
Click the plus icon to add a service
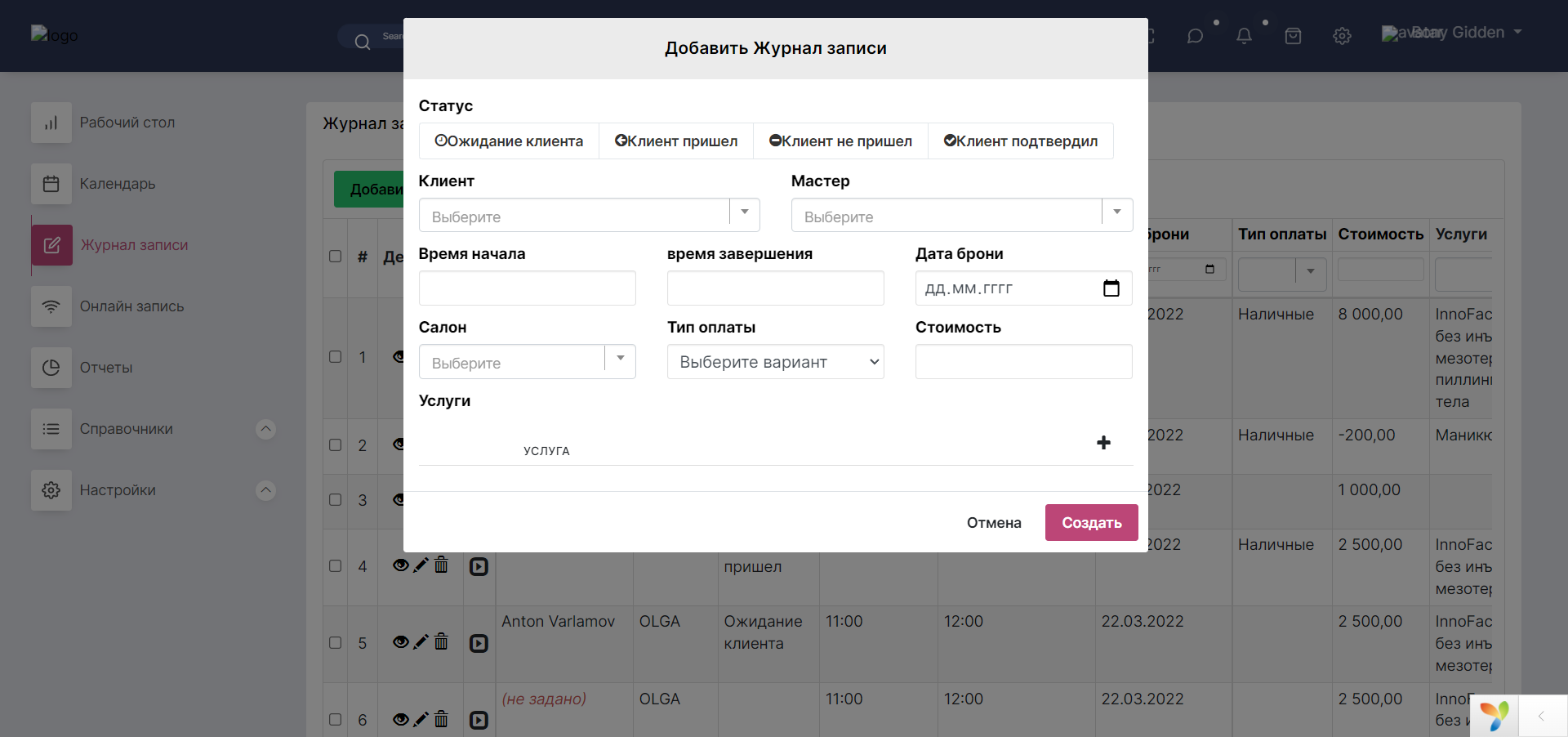(1103, 443)
